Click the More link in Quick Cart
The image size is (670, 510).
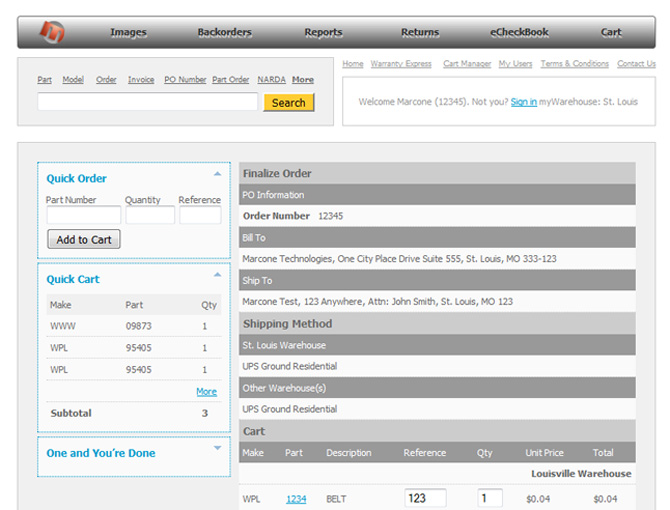(206, 392)
